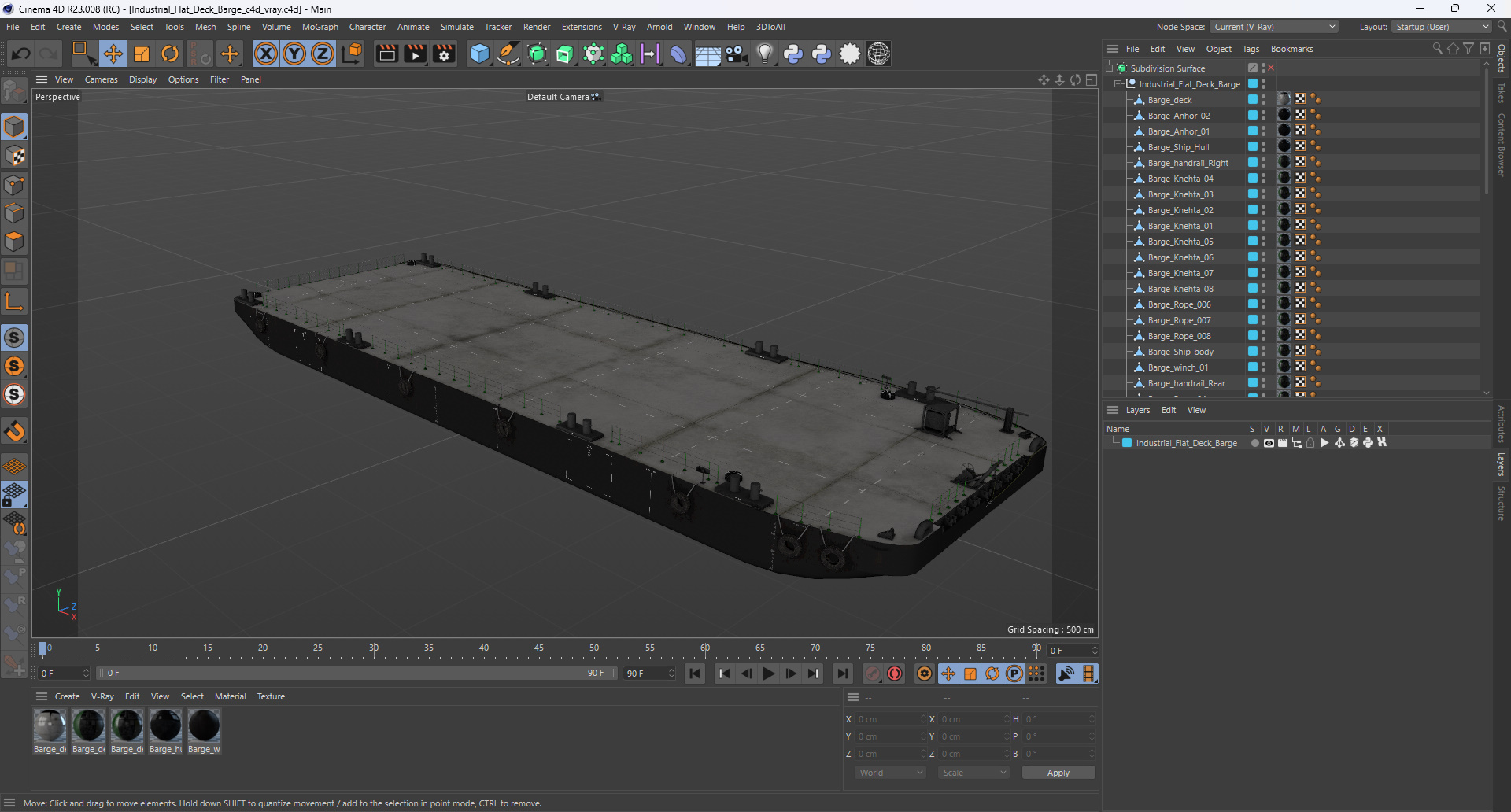Open Material Manager hamburger menu
This screenshot has width=1511, height=812.
coord(42,696)
